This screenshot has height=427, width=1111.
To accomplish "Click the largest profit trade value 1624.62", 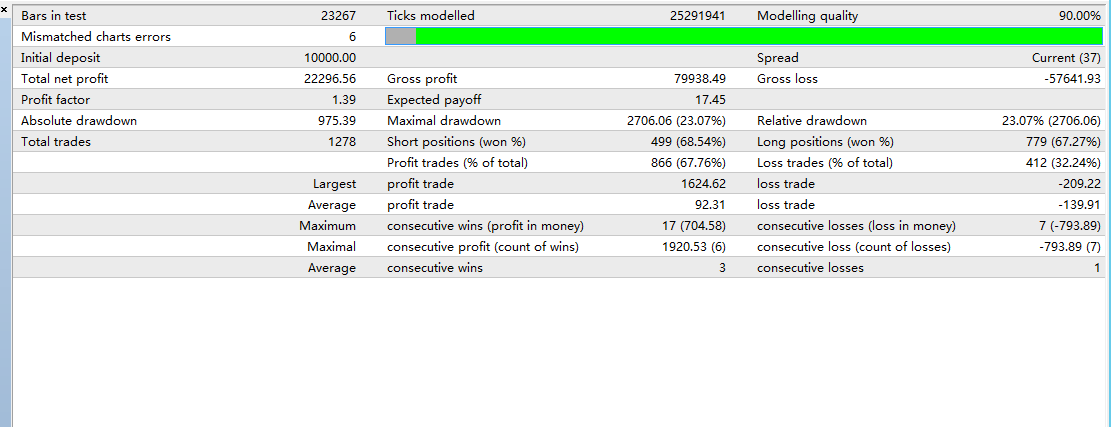I will pyautogui.click(x=703, y=184).
